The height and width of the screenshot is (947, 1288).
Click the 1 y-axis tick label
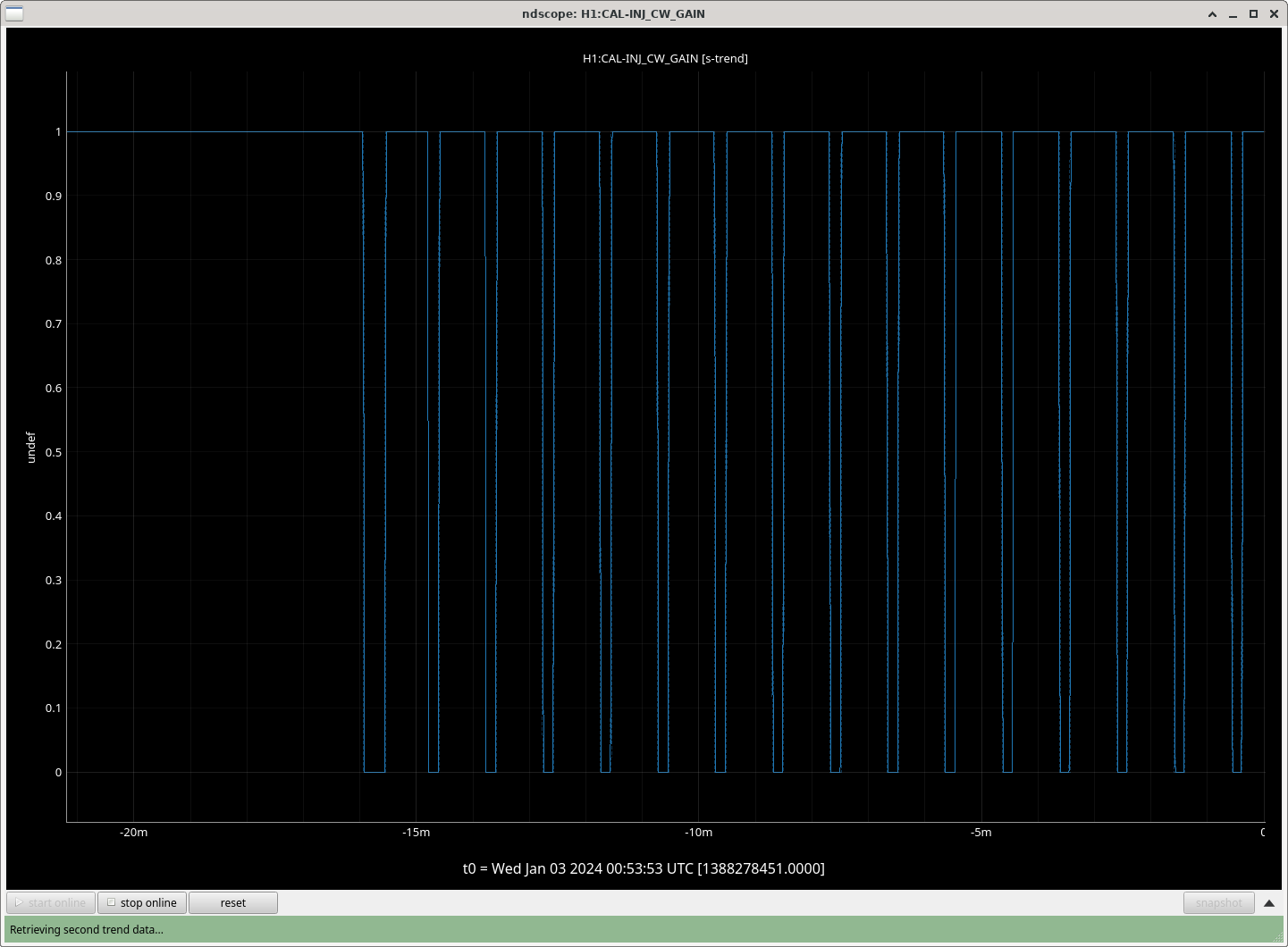click(58, 131)
